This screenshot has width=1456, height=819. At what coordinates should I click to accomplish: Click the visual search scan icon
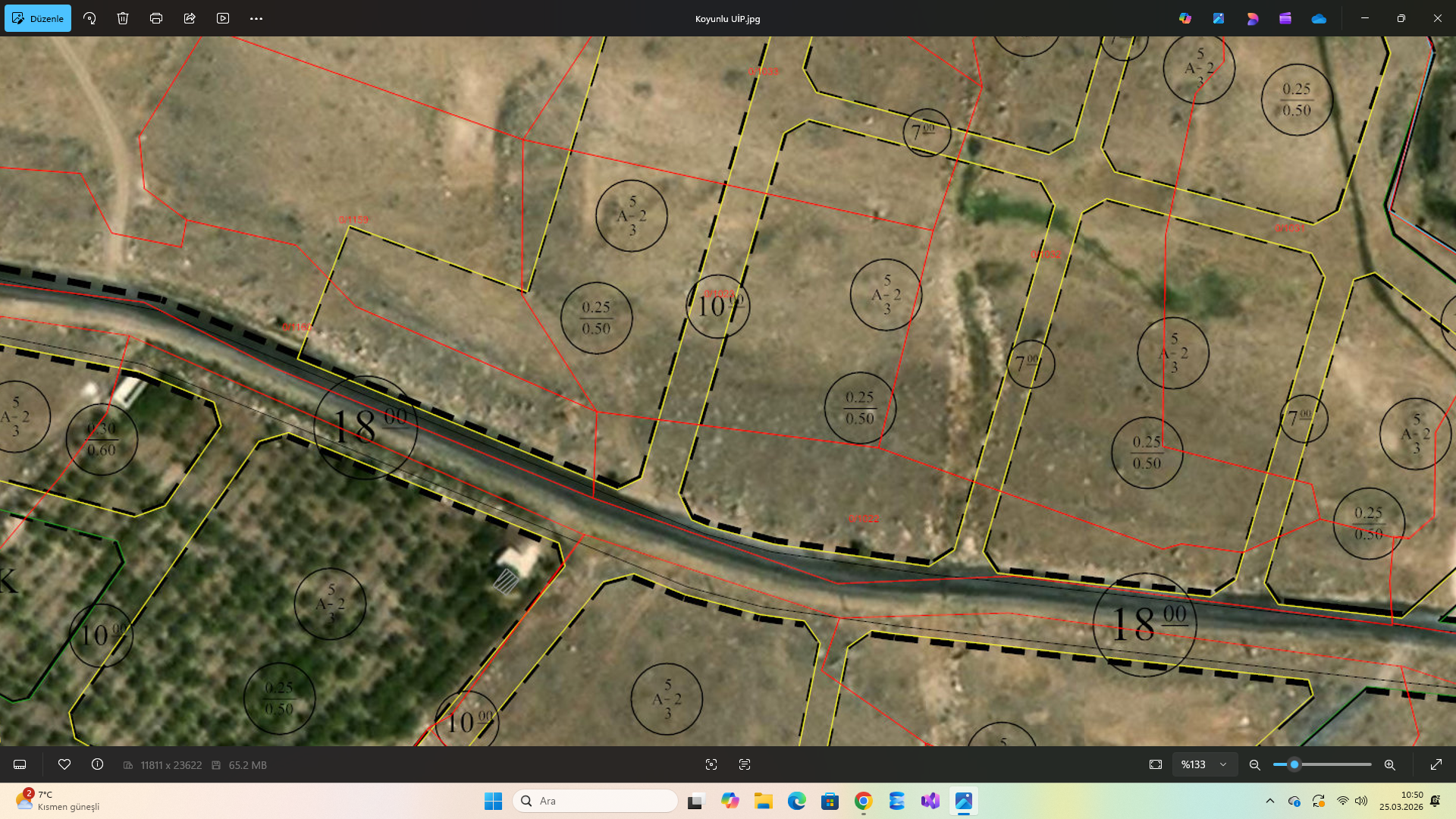click(x=711, y=764)
